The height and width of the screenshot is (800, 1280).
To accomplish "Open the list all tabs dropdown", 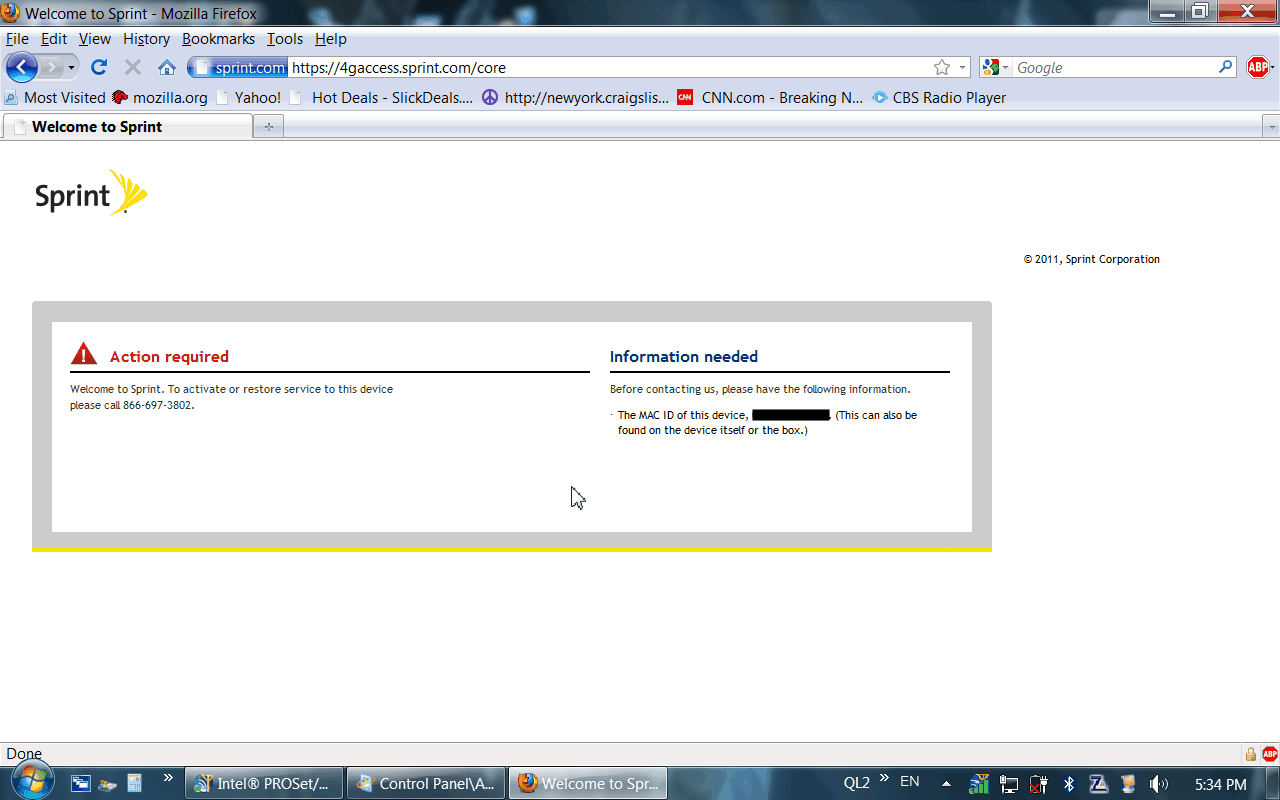I will pyautogui.click(x=1271, y=127).
